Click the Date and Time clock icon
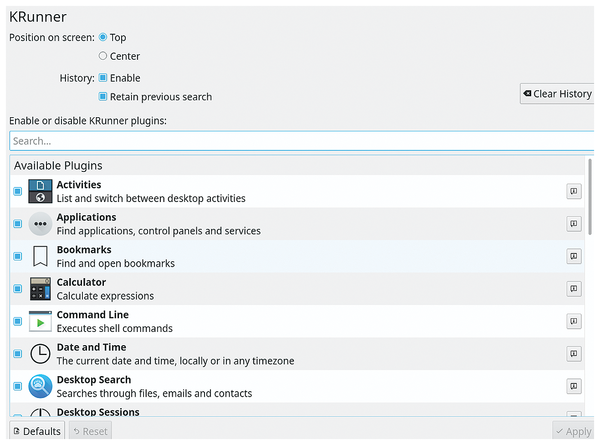The height and width of the screenshot is (445, 600). pos(40,354)
